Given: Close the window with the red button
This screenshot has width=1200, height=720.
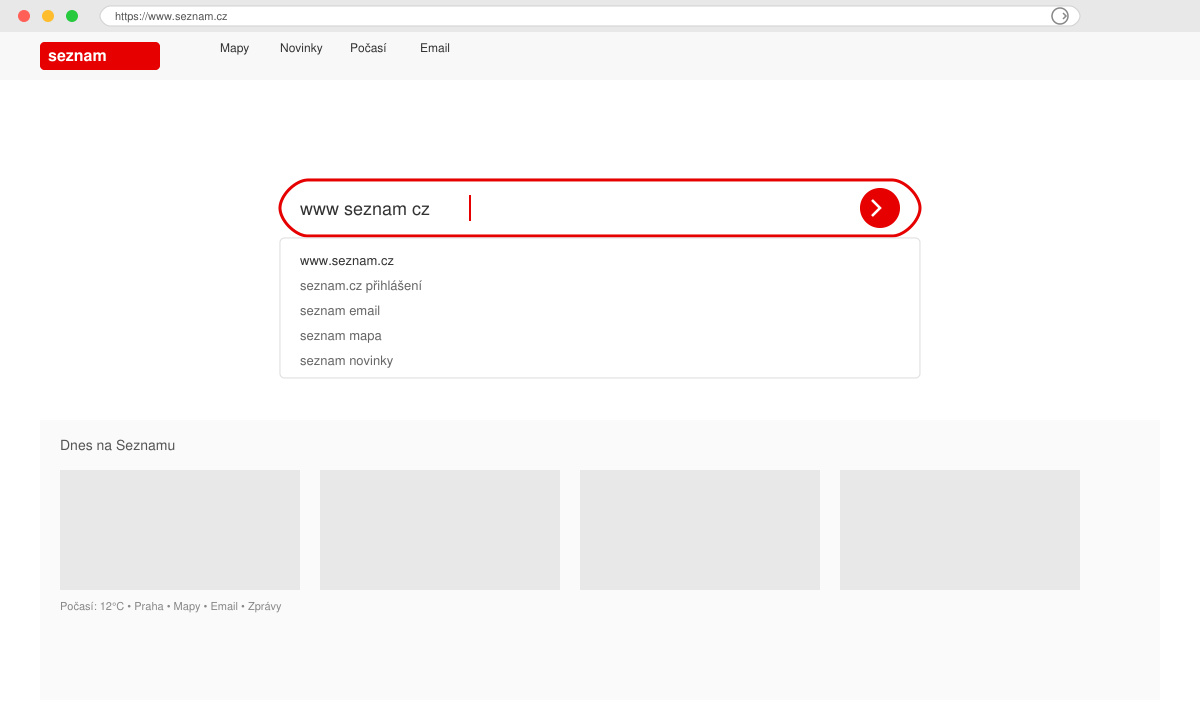Looking at the screenshot, I should [24, 16].
